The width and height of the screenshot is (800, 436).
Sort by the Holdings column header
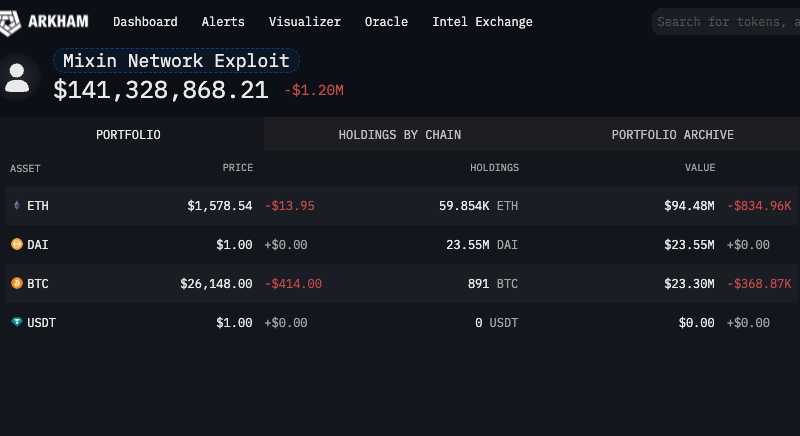(494, 169)
